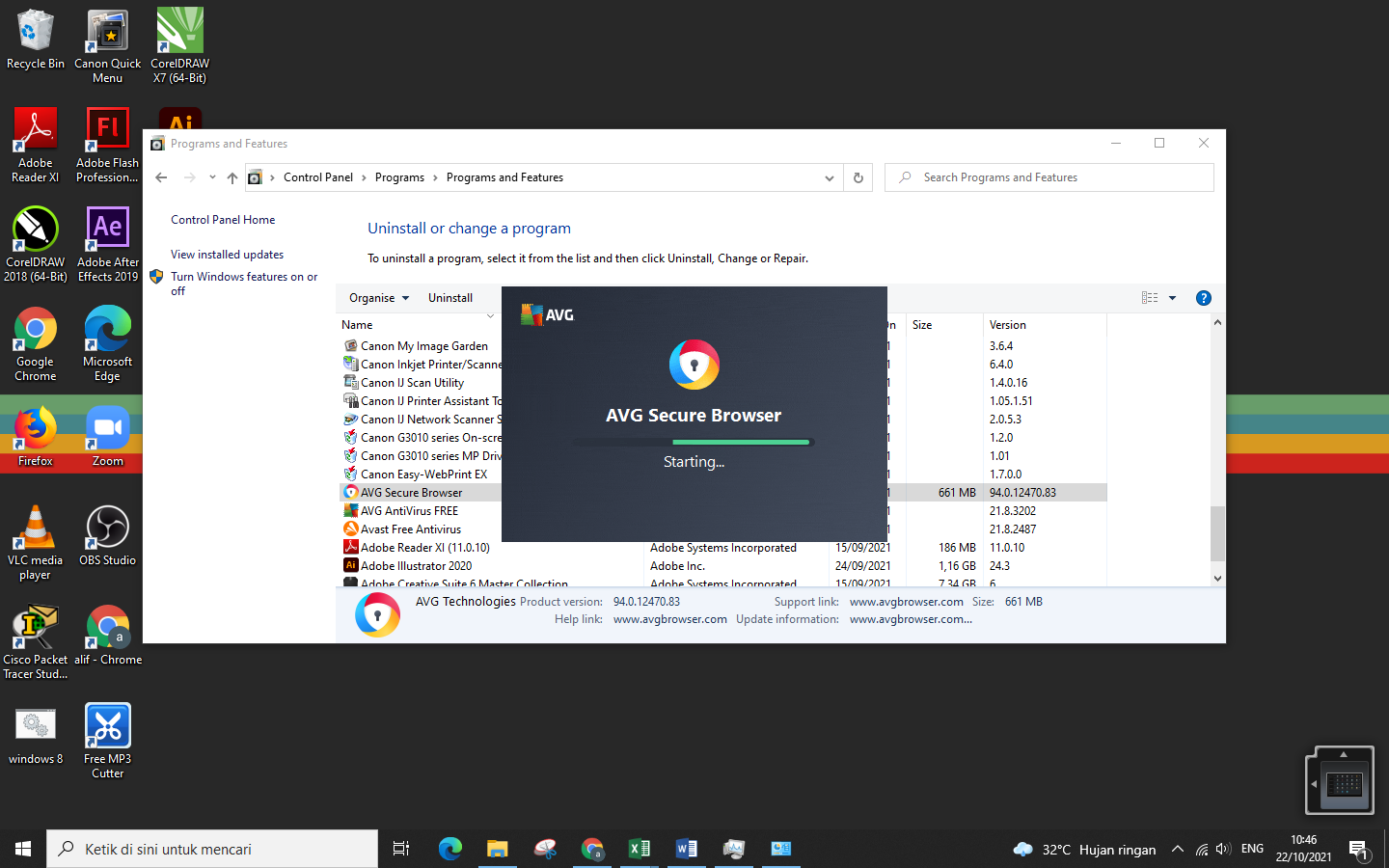Launch Firefox from the desktop
The image size is (1389, 868).
click(35, 437)
